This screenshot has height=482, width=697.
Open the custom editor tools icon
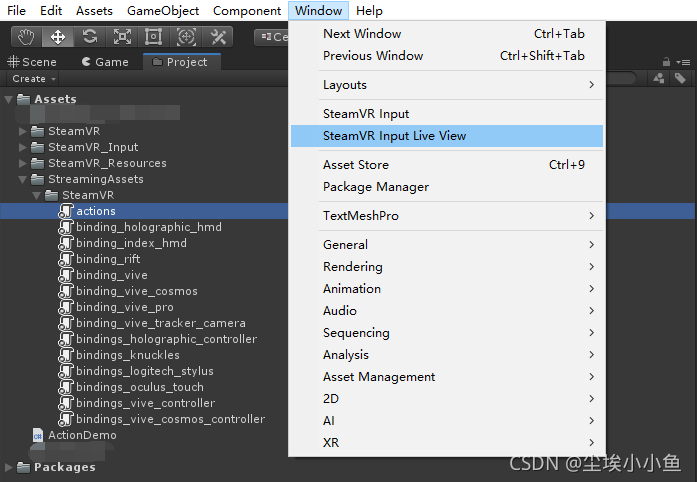click(218, 37)
